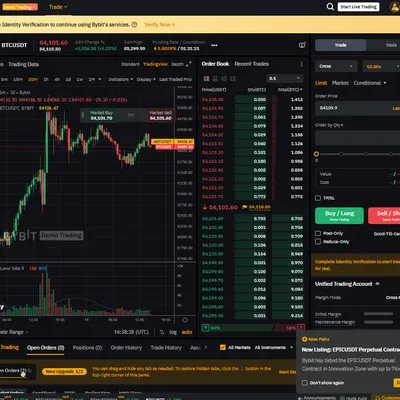Uncheck the All Markets checkbox
This screenshot has width=400, height=400.
click(x=223, y=347)
